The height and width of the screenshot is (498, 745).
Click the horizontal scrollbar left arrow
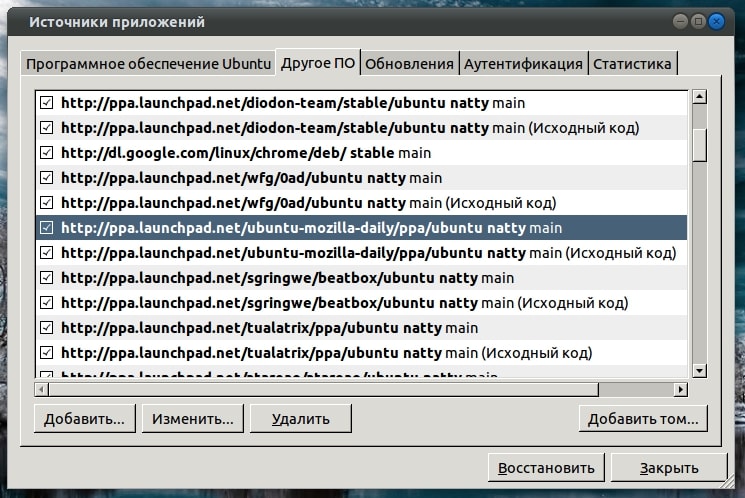point(41,390)
